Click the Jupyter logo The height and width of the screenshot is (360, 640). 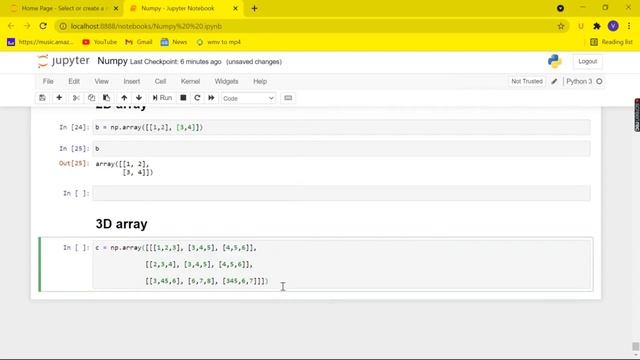(x=64, y=61)
